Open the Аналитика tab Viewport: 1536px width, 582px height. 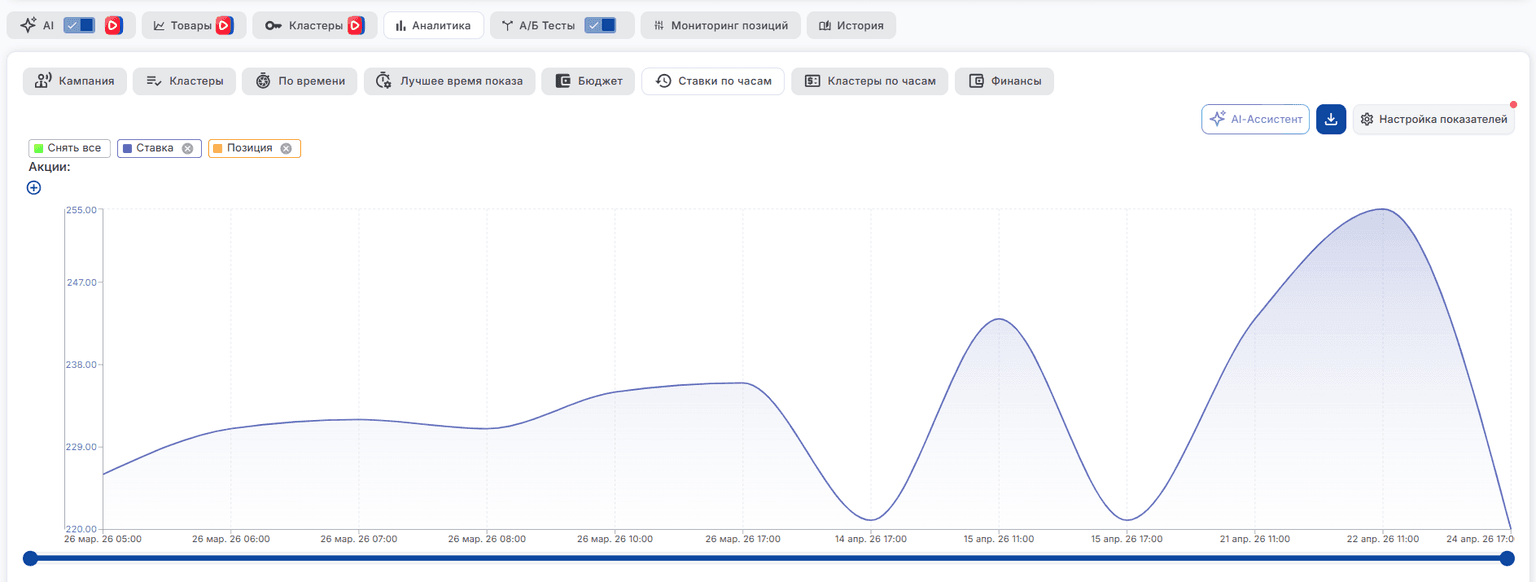click(433, 25)
